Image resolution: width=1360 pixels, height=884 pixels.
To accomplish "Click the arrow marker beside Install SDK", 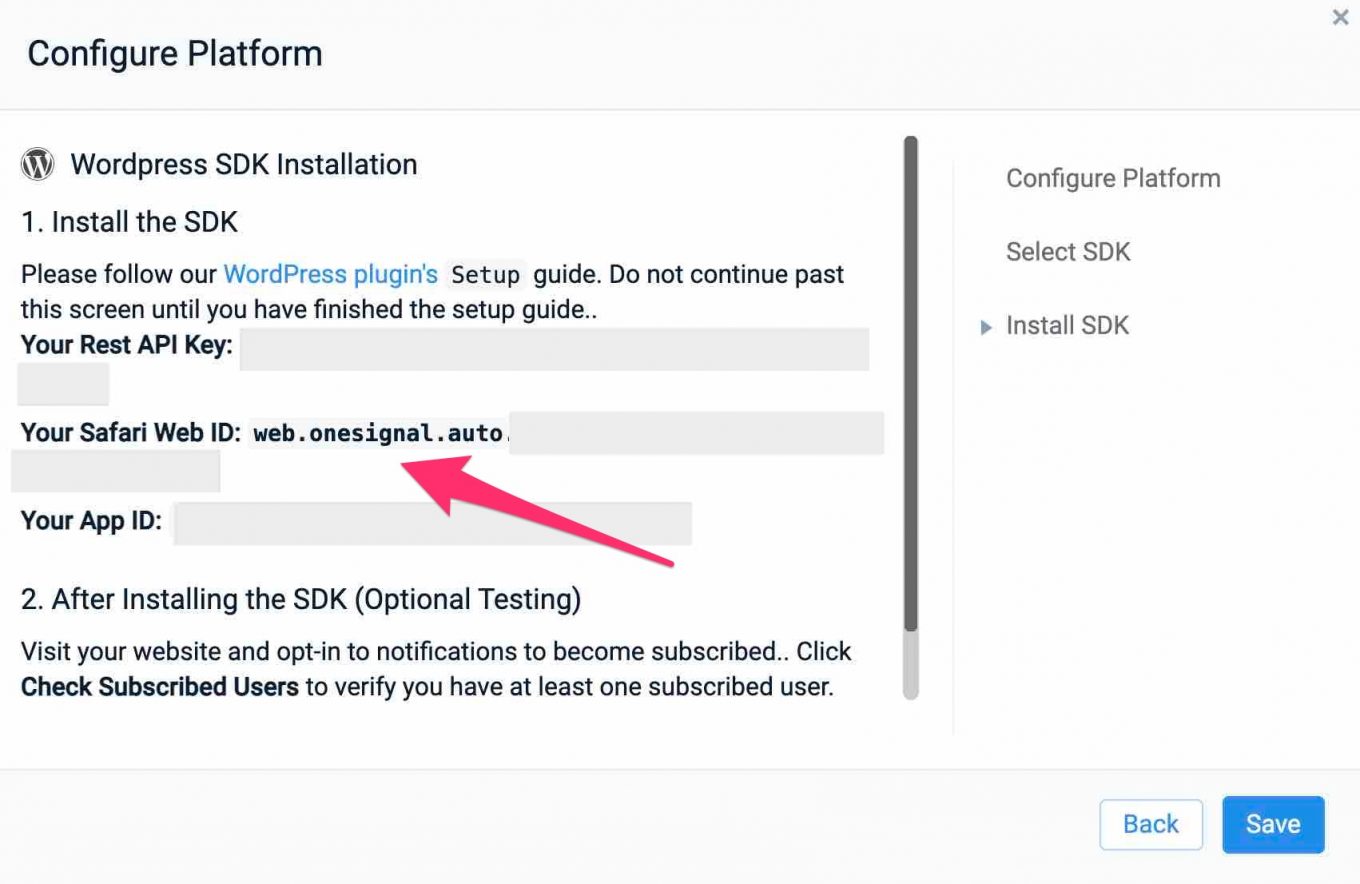I will pos(986,327).
